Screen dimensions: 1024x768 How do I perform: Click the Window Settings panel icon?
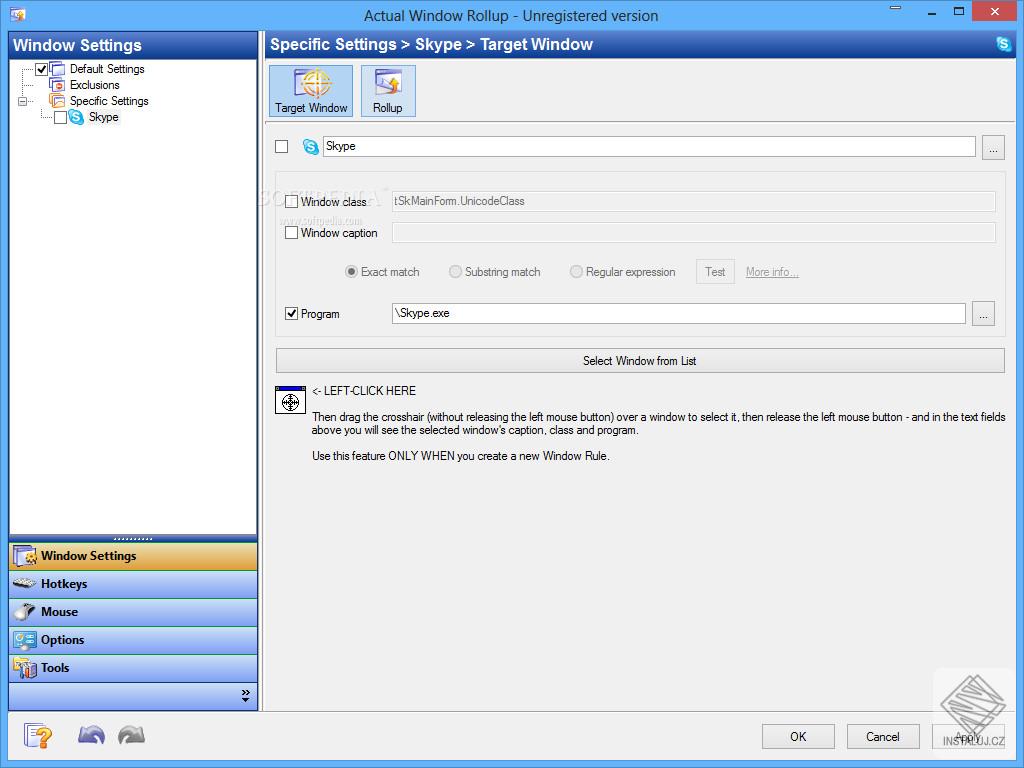pos(25,556)
